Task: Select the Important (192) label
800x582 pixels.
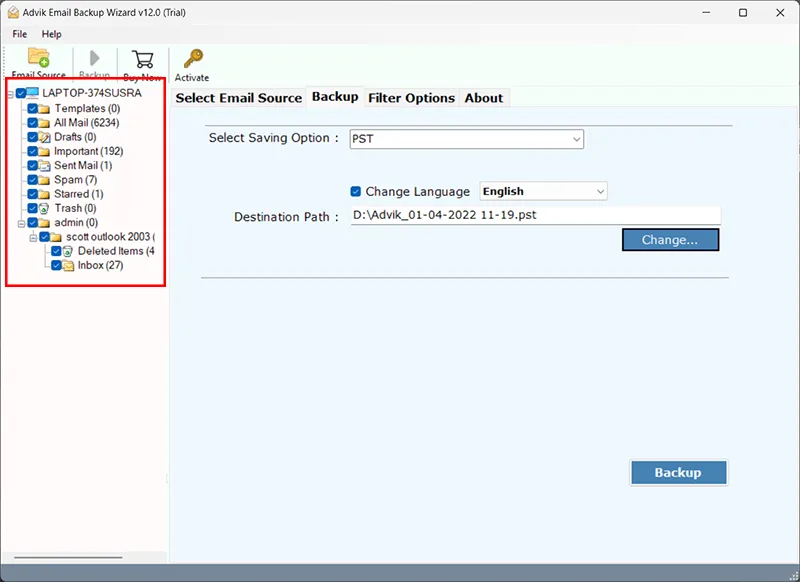Action: pyautogui.click(x=89, y=151)
